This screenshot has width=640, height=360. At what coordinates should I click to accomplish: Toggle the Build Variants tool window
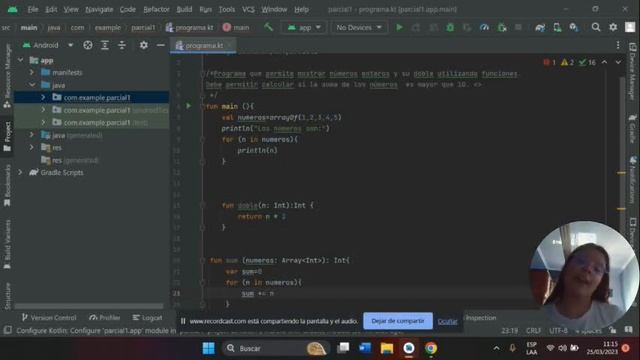(x=7, y=244)
